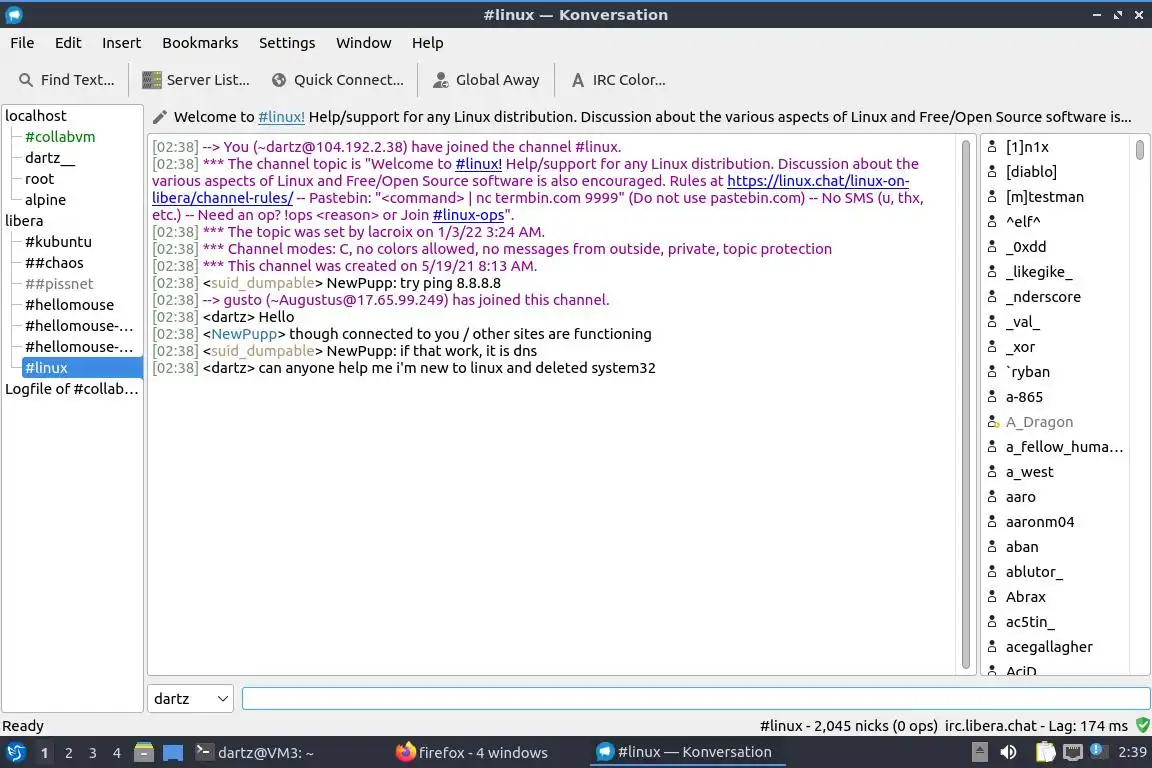Toggle Global Away status
The height and width of the screenshot is (768, 1152).
point(486,80)
